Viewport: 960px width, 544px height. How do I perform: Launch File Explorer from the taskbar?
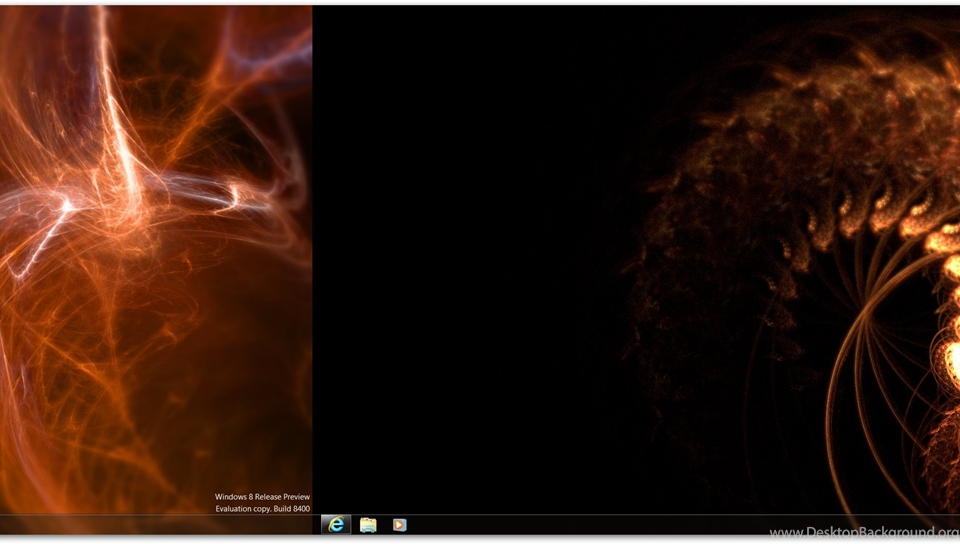point(368,524)
